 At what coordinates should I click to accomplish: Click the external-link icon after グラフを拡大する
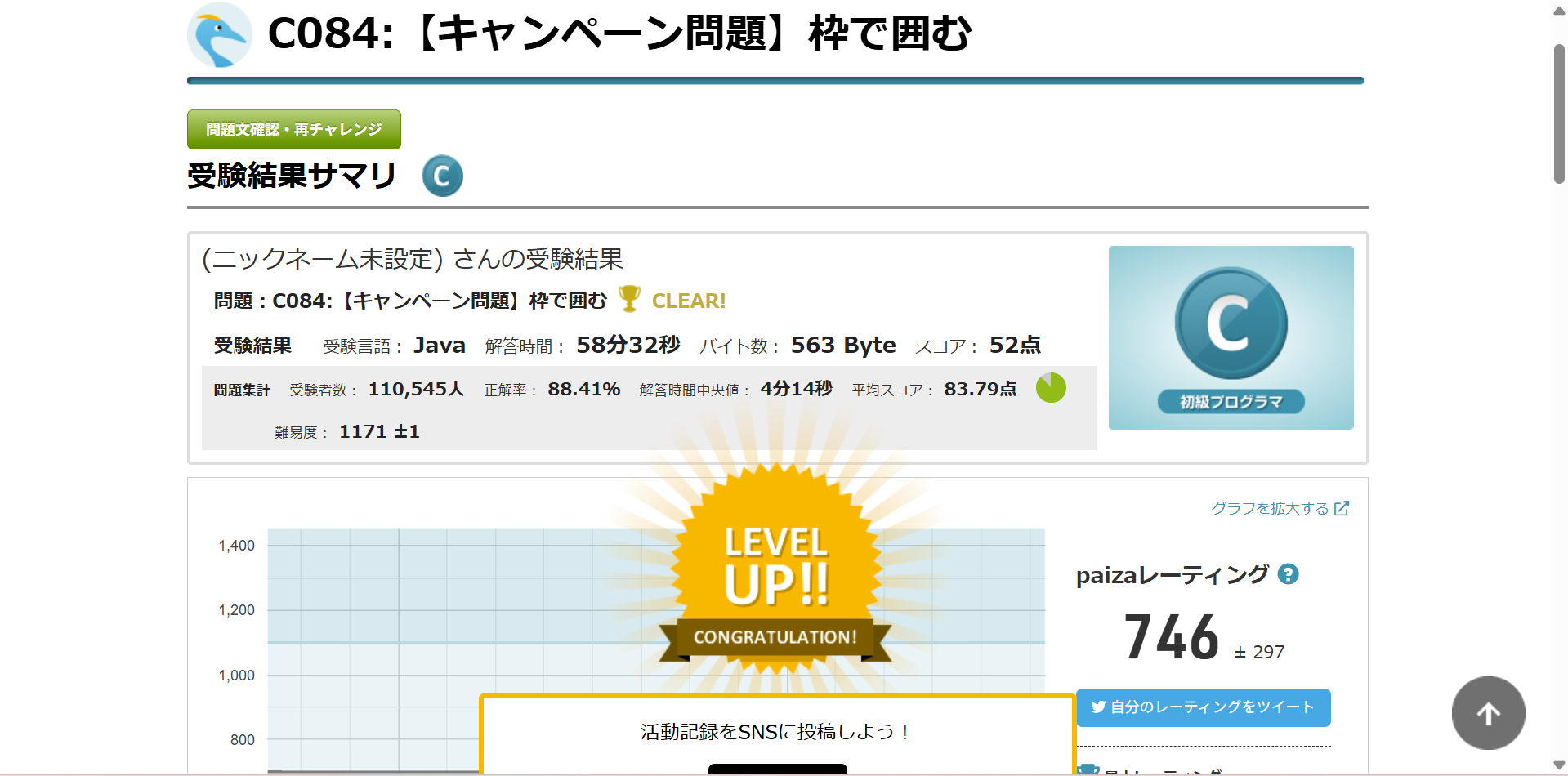pyautogui.click(x=1342, y=508)
